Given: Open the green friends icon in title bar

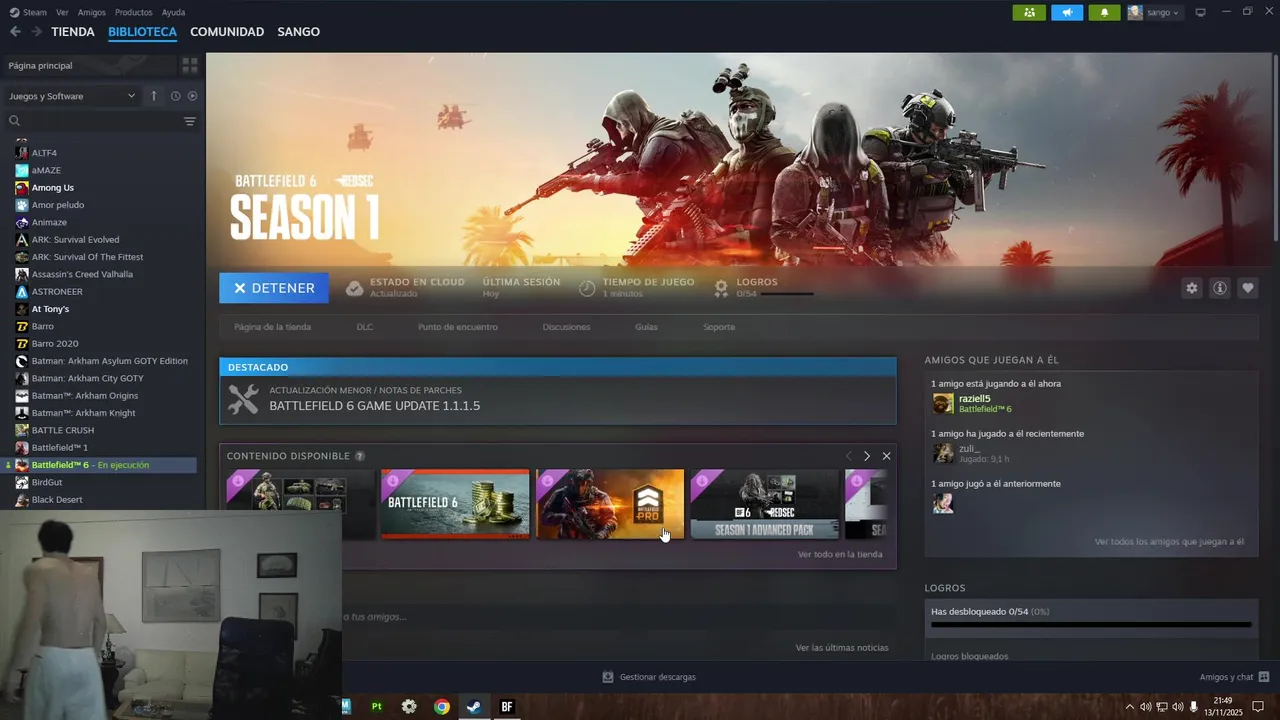Looking at the screenshot, I should pos(1029,12).
